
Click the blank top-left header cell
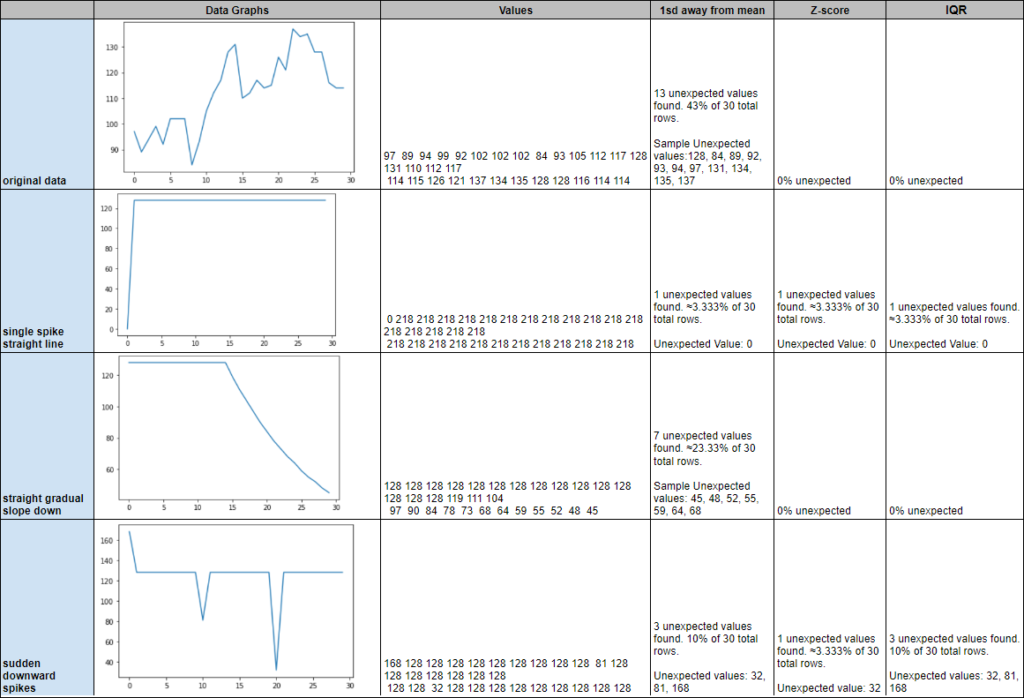coord(47,10)
